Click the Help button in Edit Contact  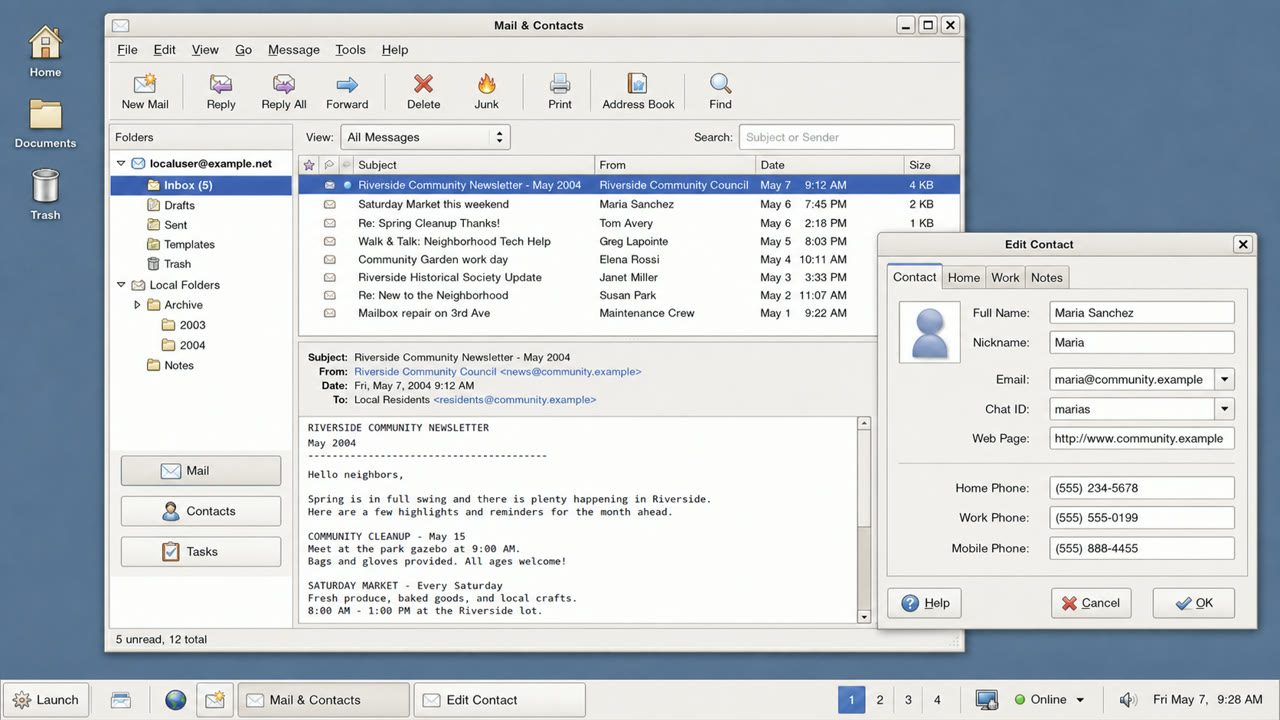(925, 603)
